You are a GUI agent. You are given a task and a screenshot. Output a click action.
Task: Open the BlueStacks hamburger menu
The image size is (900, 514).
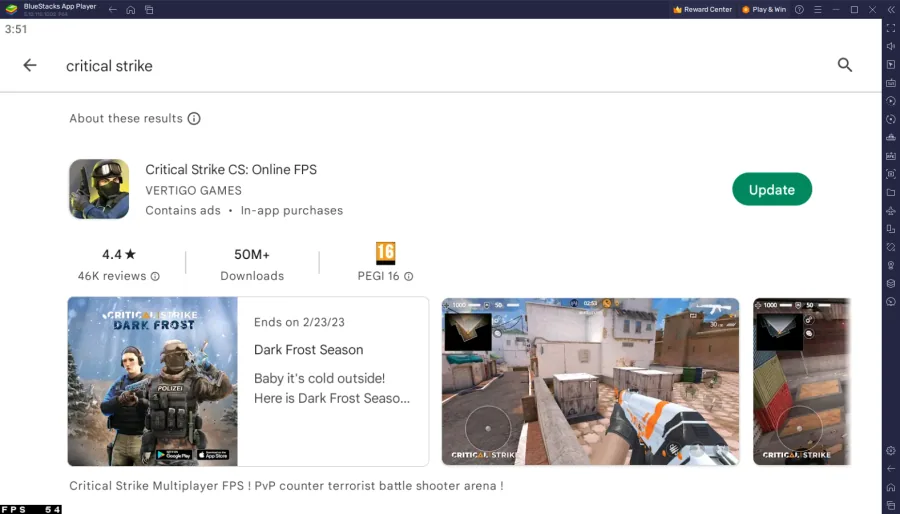[x=817, y=10]
